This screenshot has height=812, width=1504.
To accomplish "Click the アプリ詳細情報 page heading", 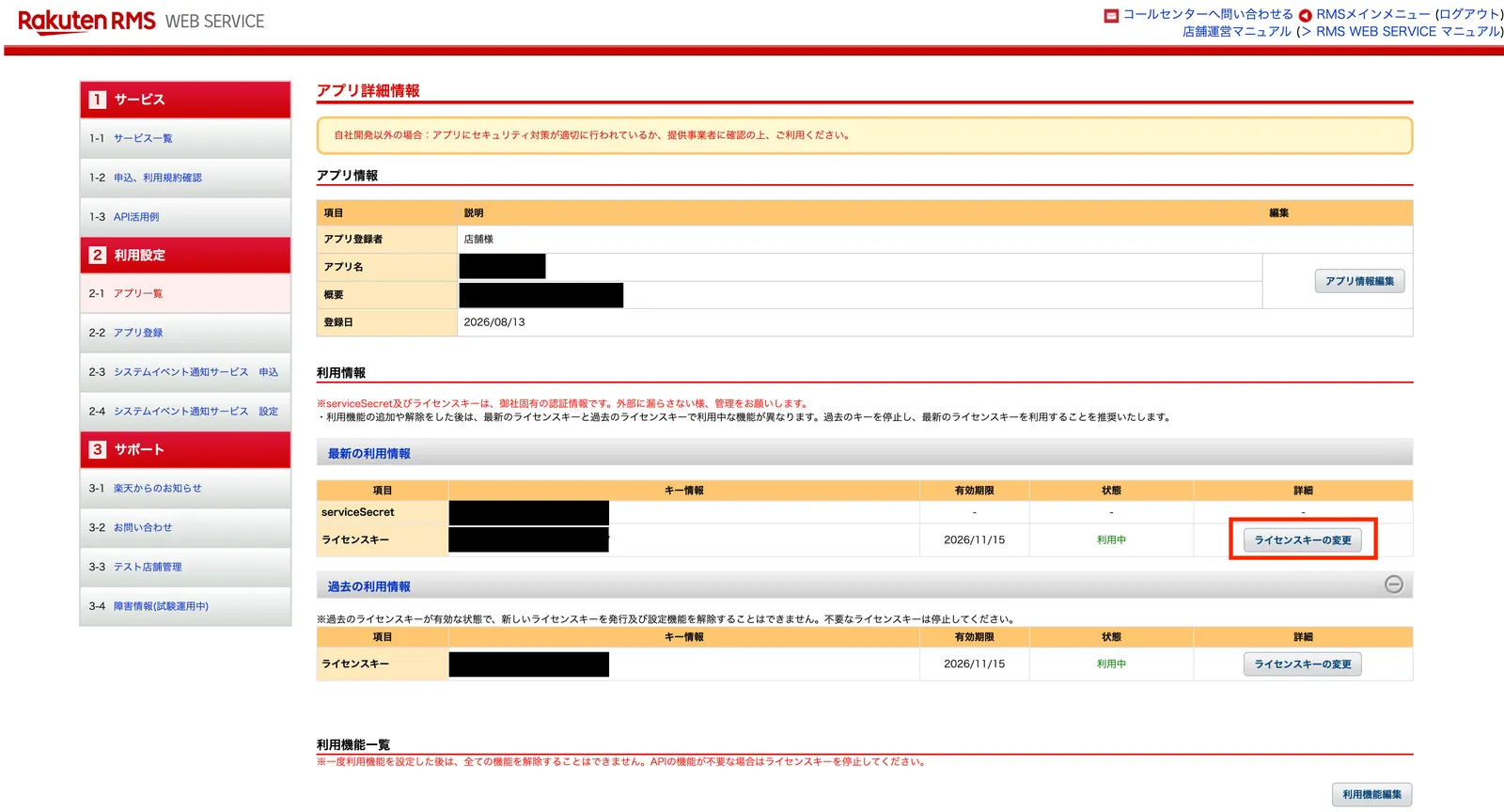I will [x=368, y=90].
